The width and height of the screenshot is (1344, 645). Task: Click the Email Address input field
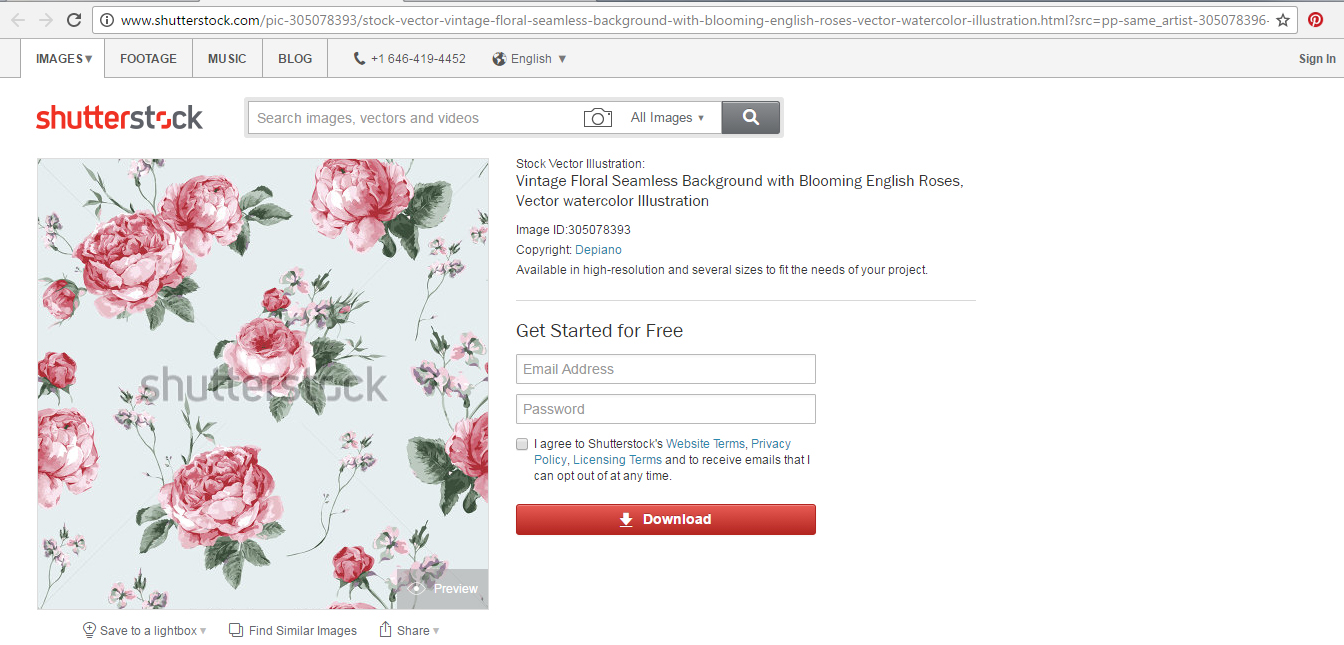(x=665, y=369)
